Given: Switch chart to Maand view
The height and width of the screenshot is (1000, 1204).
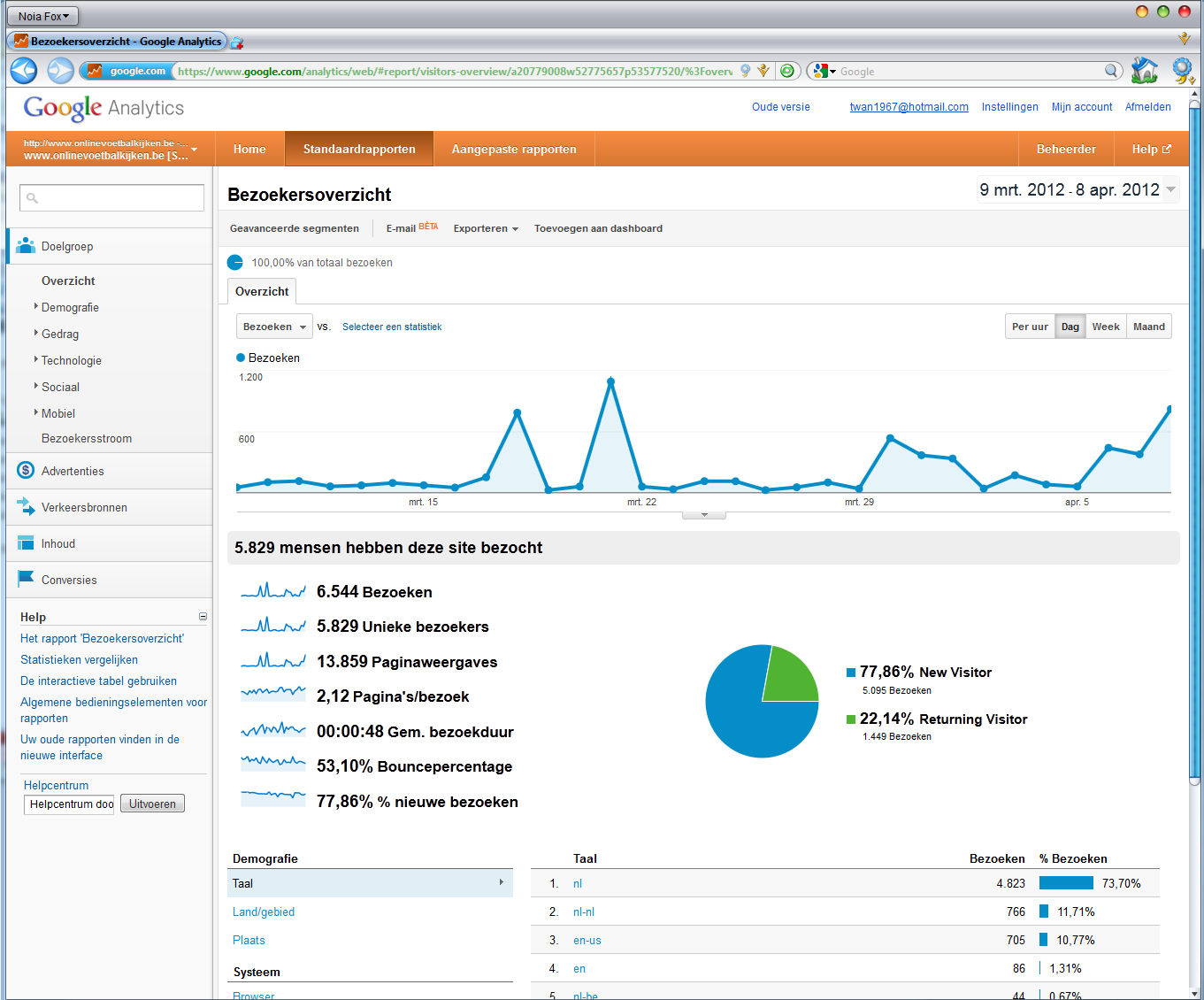Looking at the screenshot, I should 1149,327.
